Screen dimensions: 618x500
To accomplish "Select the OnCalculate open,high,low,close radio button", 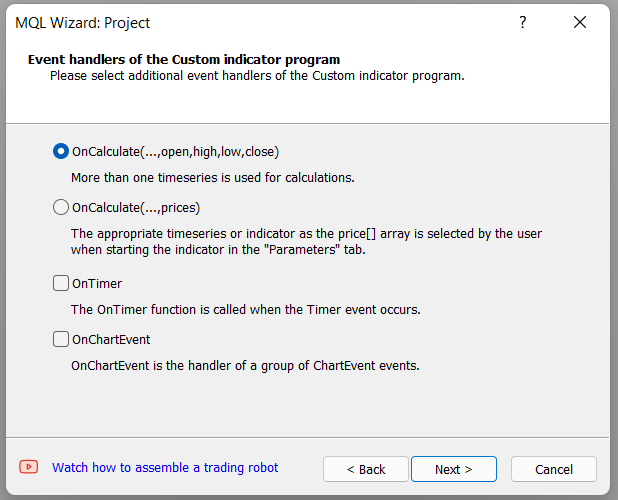I will point(61,151).
